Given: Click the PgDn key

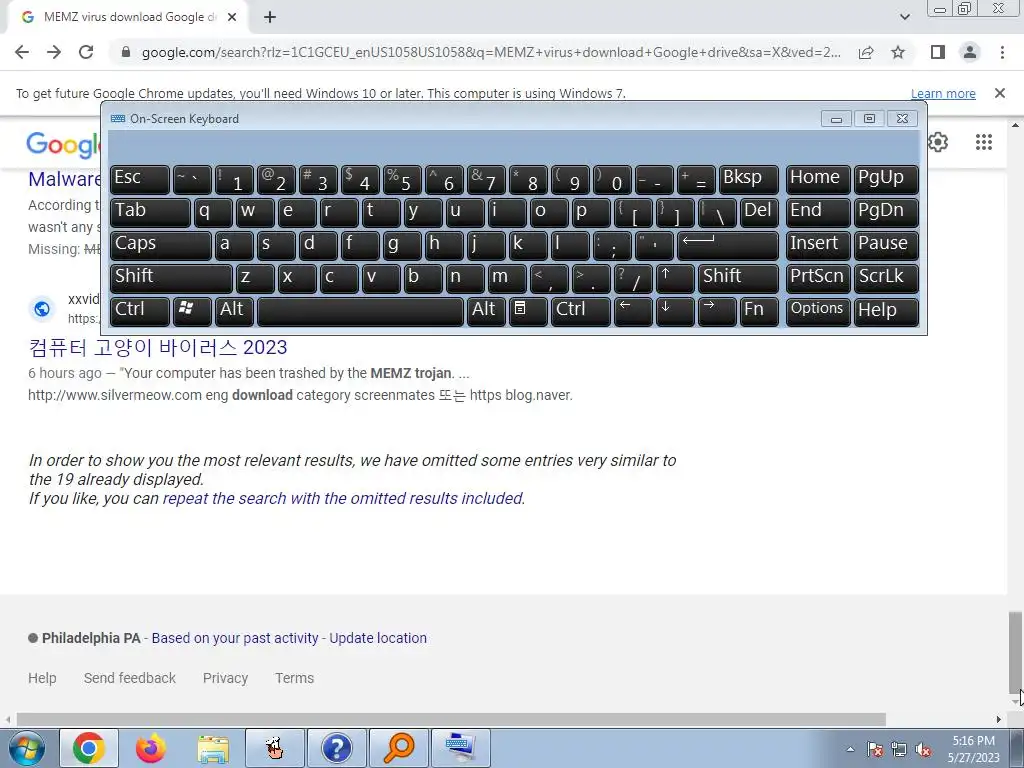Looking at the screenshot, I should (x=886, y=212).
